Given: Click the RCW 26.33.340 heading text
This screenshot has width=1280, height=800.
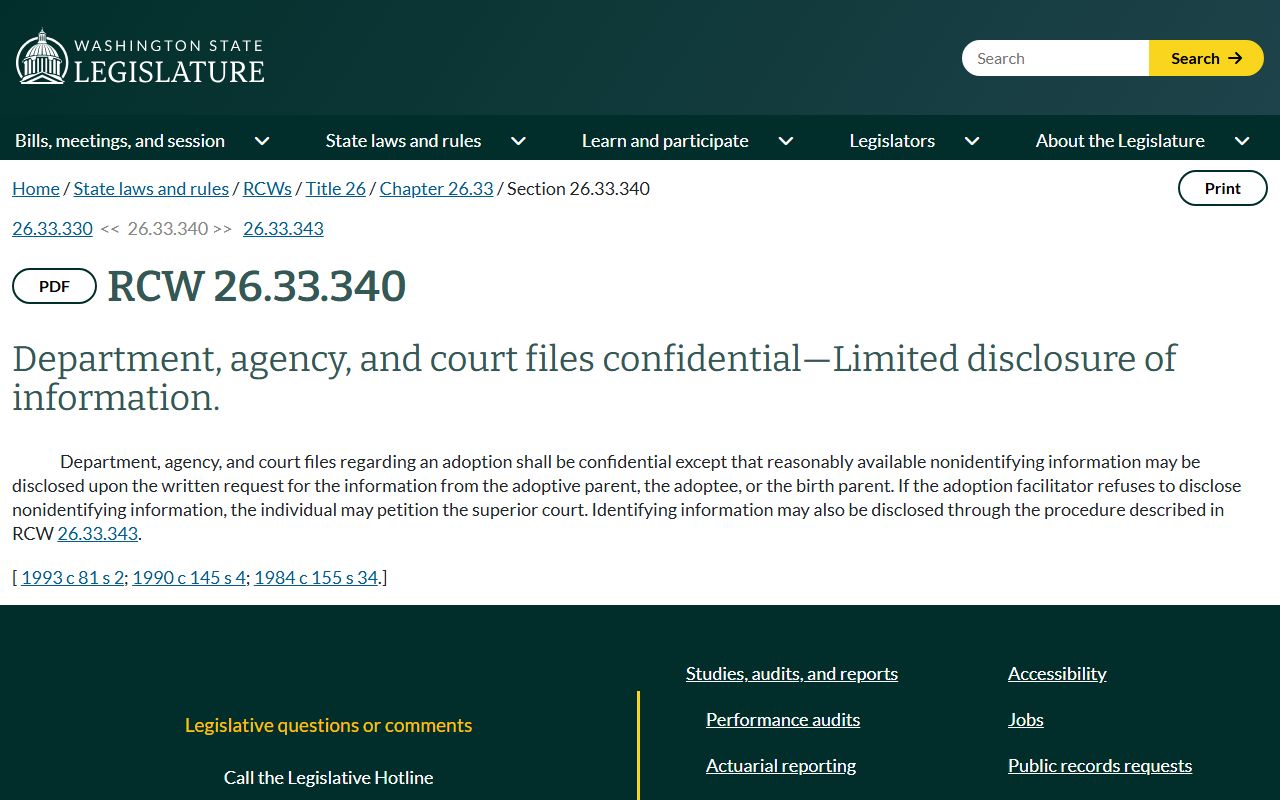Looking at the screenshot, I should [x=257, y=286].
